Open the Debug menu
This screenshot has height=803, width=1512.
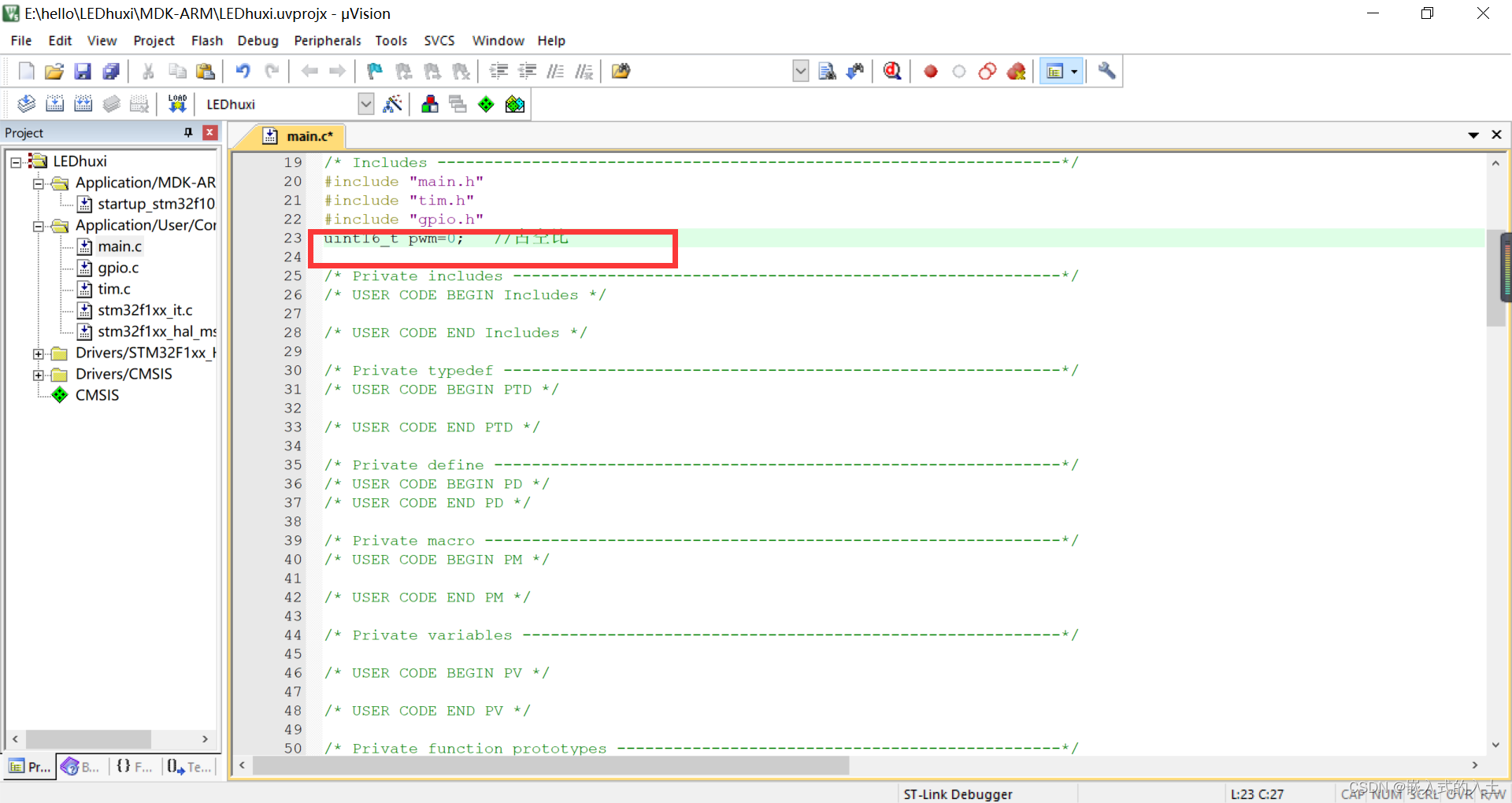click(x=258, y=40)
